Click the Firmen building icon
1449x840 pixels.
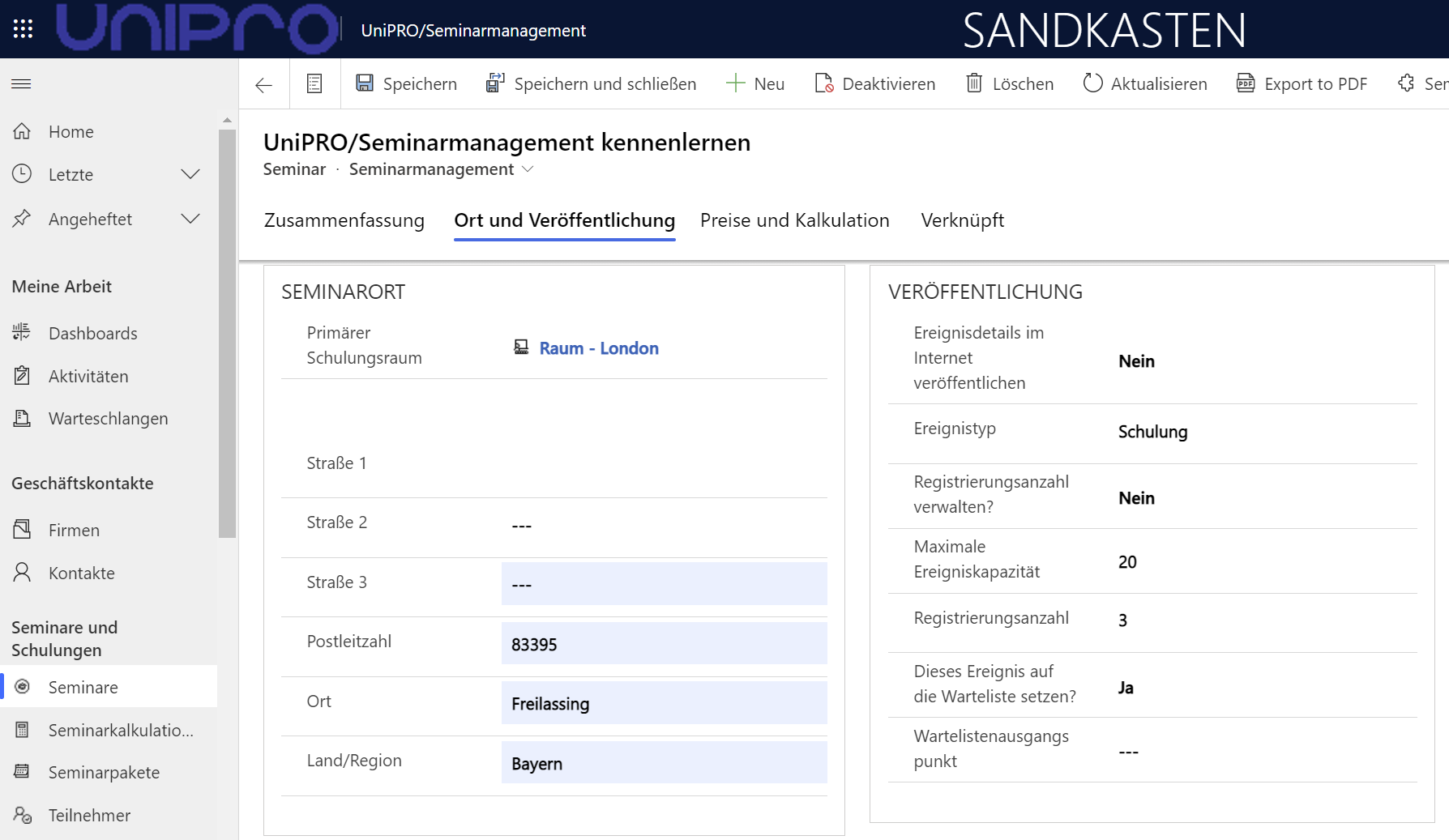22,530
